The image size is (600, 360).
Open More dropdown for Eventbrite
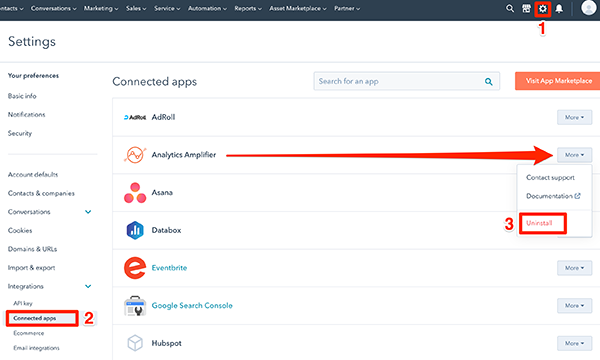coord(574,268)
